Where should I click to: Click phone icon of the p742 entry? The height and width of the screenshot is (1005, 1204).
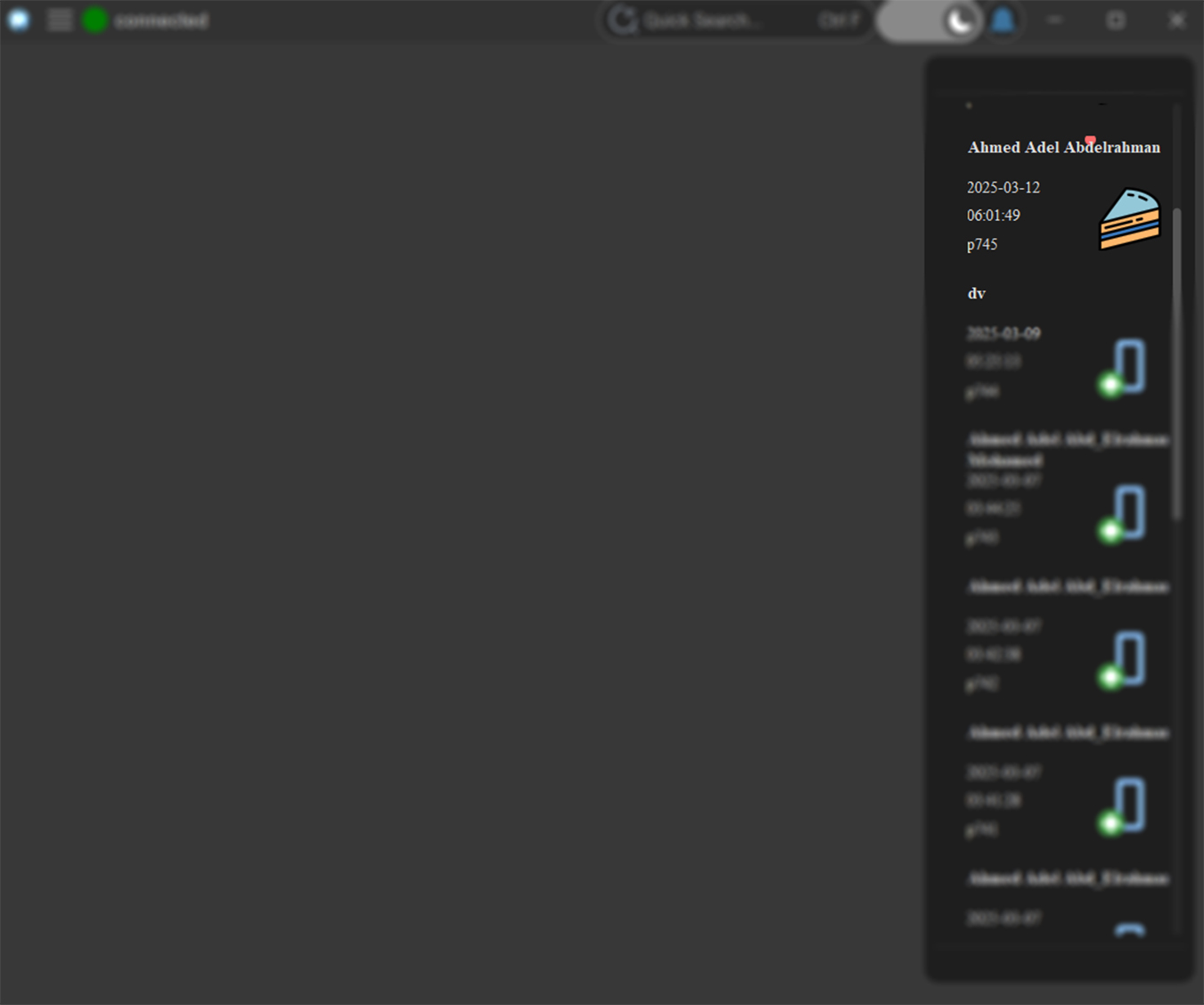point(1123,658)
